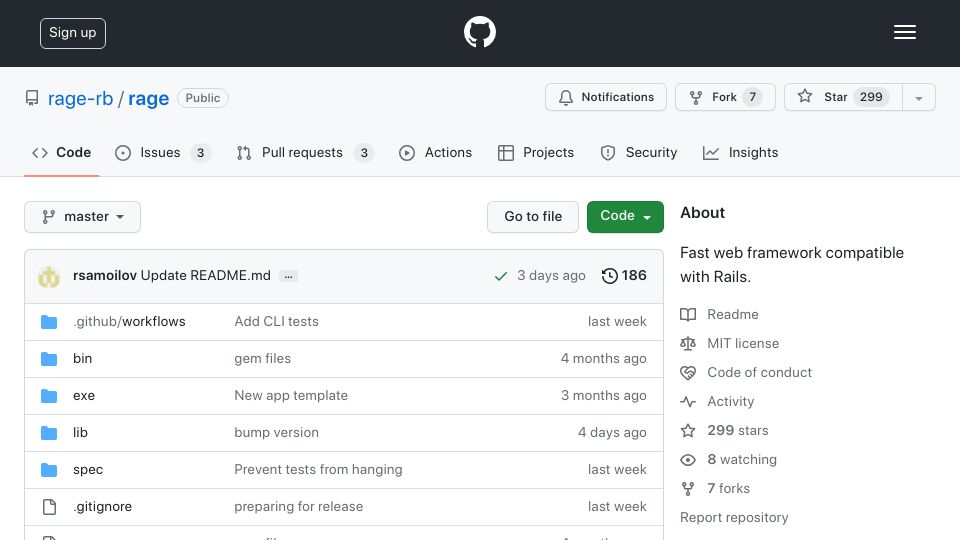
Task: Open the .github/workflows folder
Action: (129, 321)
